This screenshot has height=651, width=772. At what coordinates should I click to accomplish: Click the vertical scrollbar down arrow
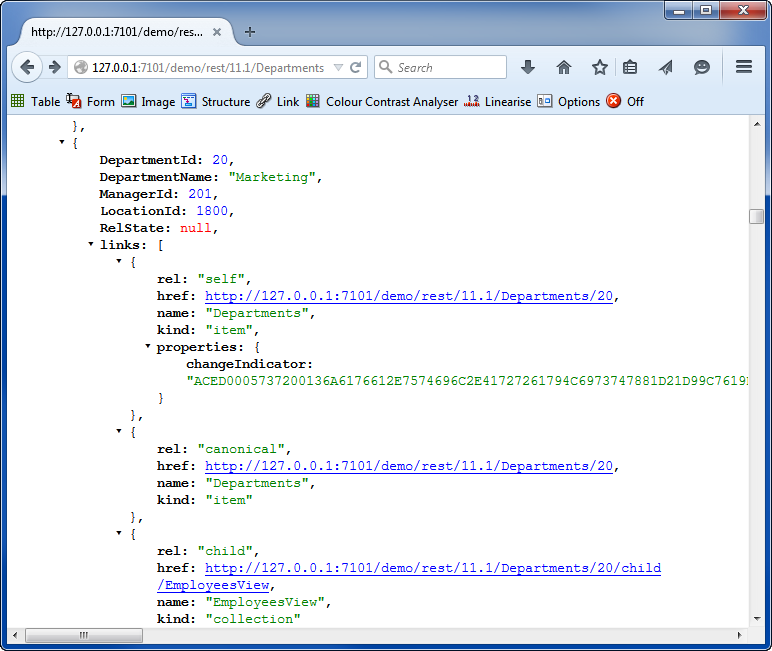tap(757, 619)
